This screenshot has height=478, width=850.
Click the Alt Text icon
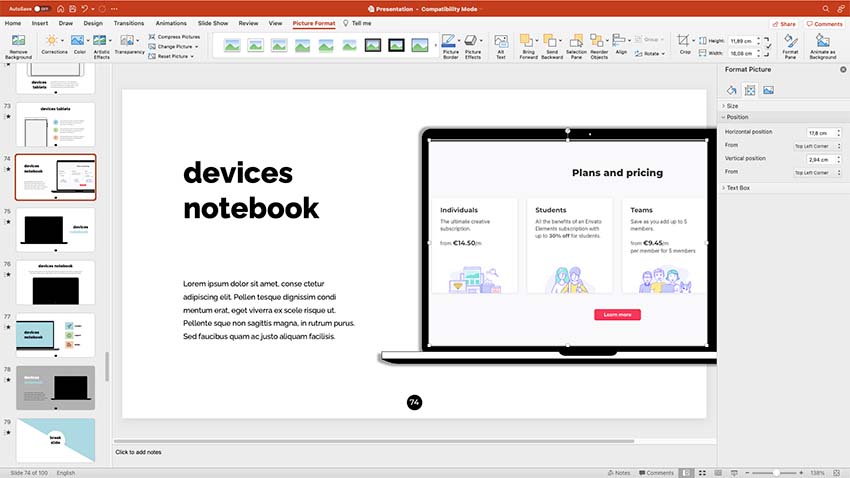pos(501,41)
